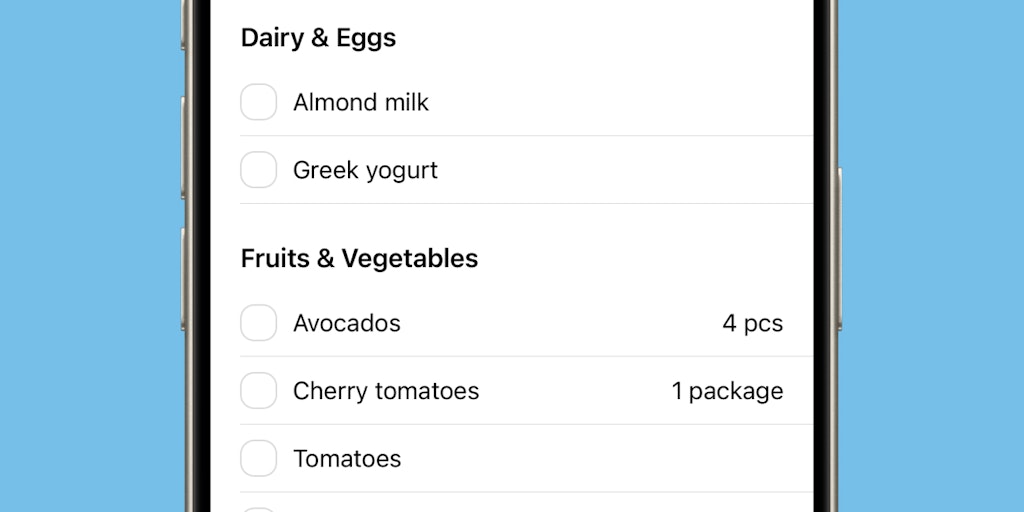Viewport: 1024px width, 512px height.
Task: Collapse the Fruits & Vegetables section header
Action: point(359,258)
